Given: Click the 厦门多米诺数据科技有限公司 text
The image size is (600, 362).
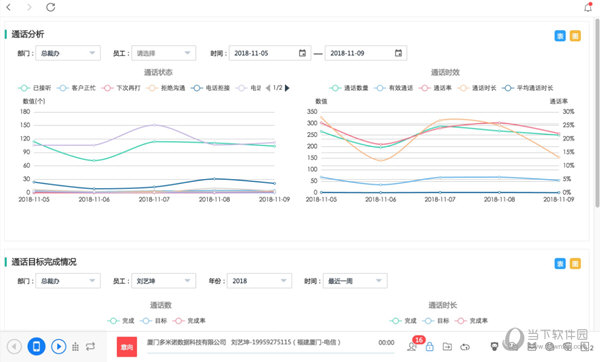Looking at the screenshot, I should tap(186, 342).
